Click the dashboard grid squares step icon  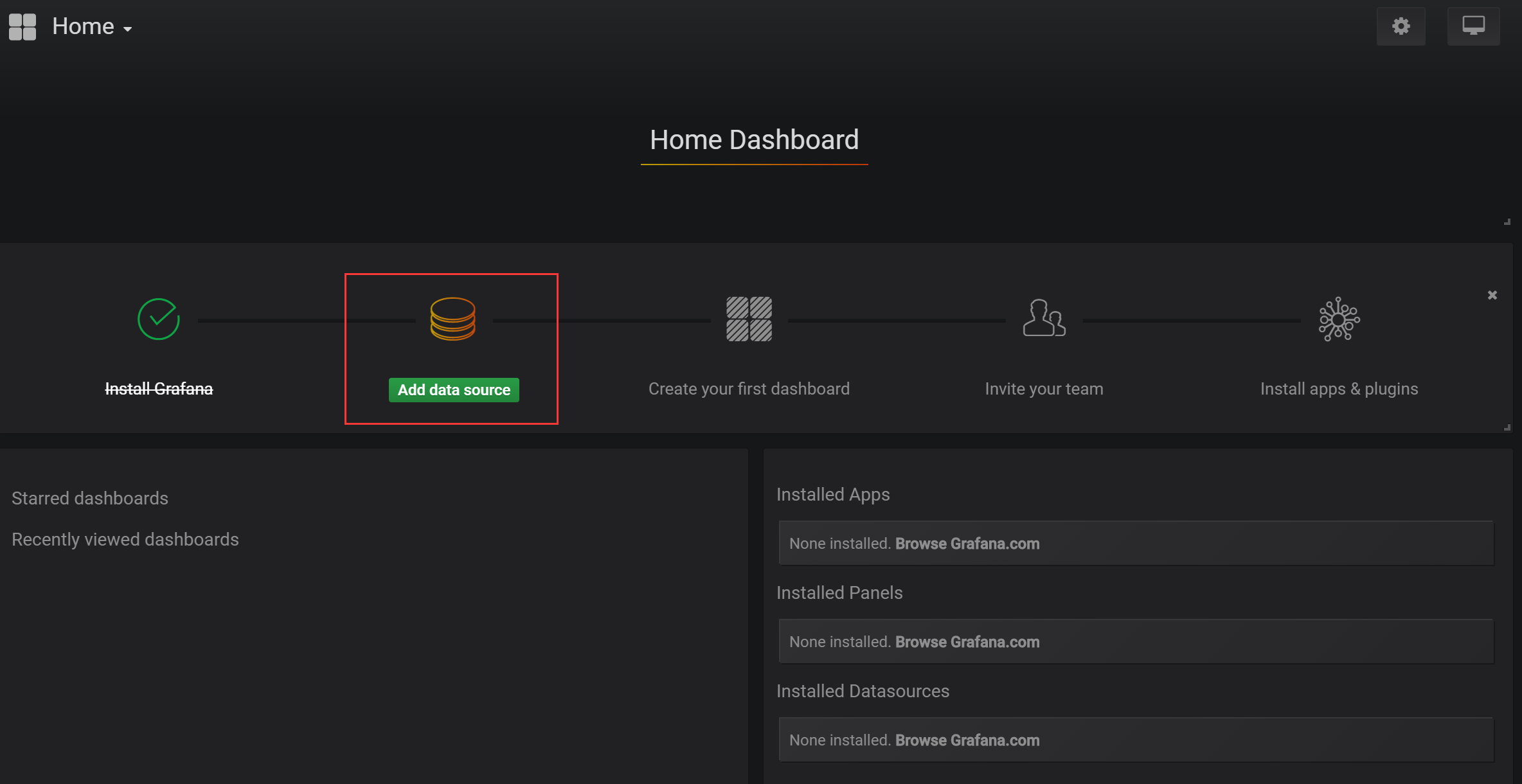coord(749,319)
